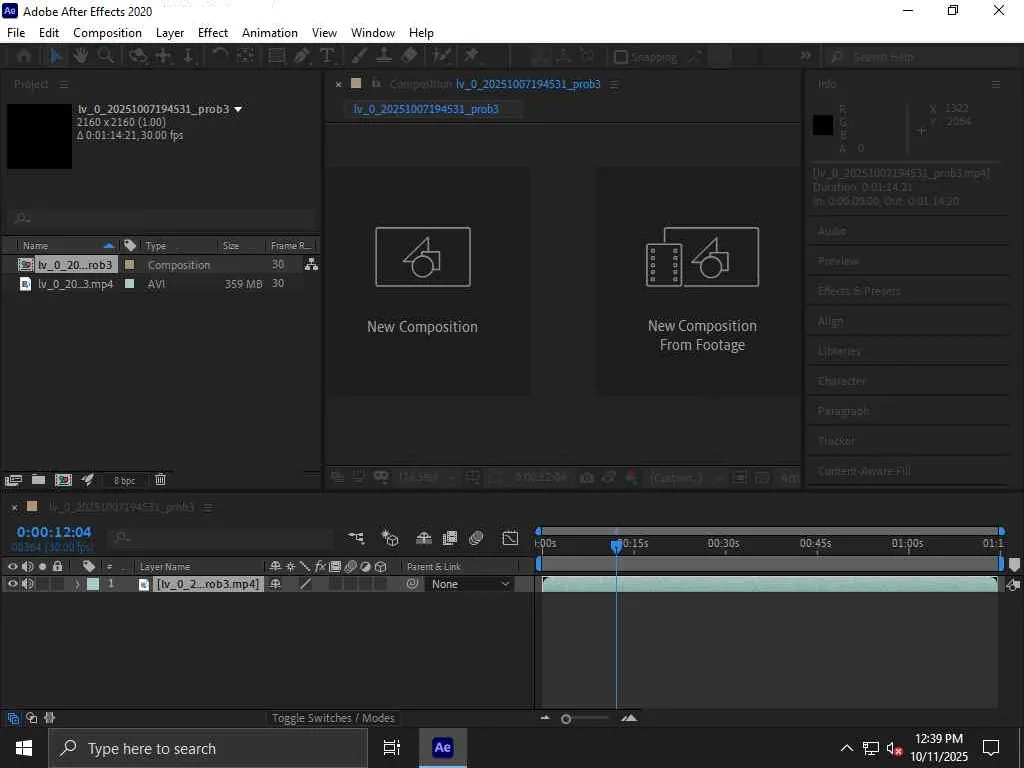The width and height of the screenshot is (1024, 768).
Task: Open project flowchart view icon
Action: point(312,264)
